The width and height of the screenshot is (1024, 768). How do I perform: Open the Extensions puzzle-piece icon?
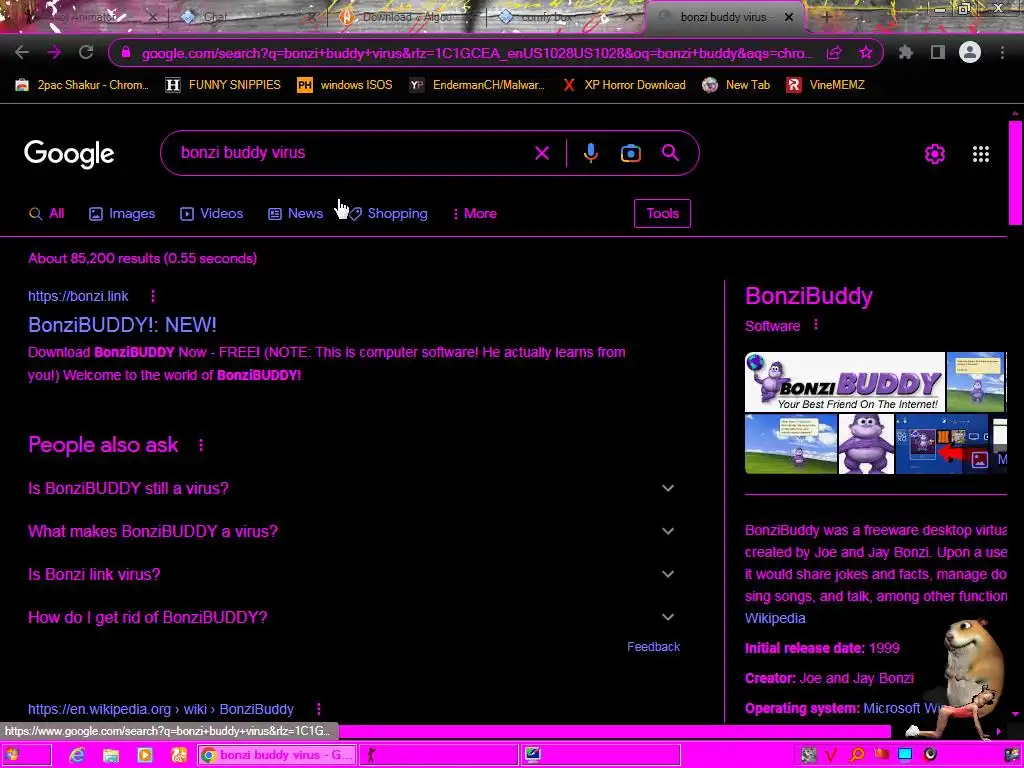coord(906,52)
